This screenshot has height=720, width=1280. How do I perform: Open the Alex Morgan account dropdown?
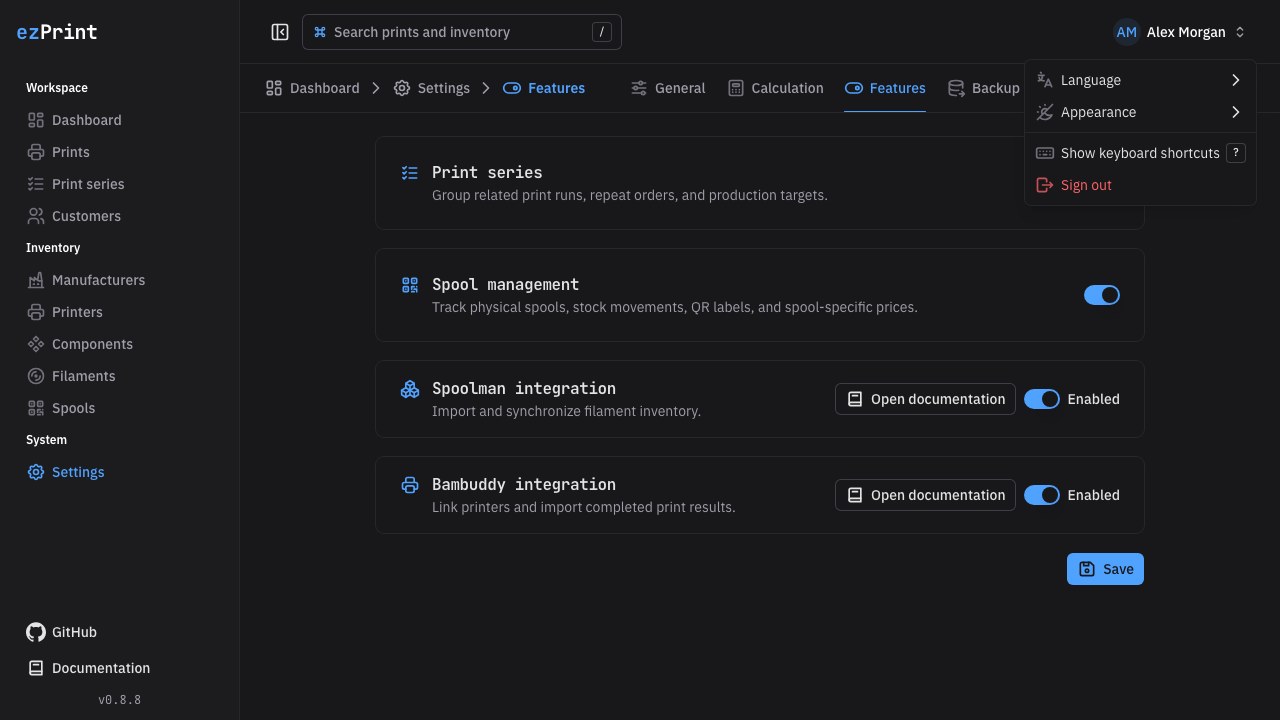[x=1180, y=32]
